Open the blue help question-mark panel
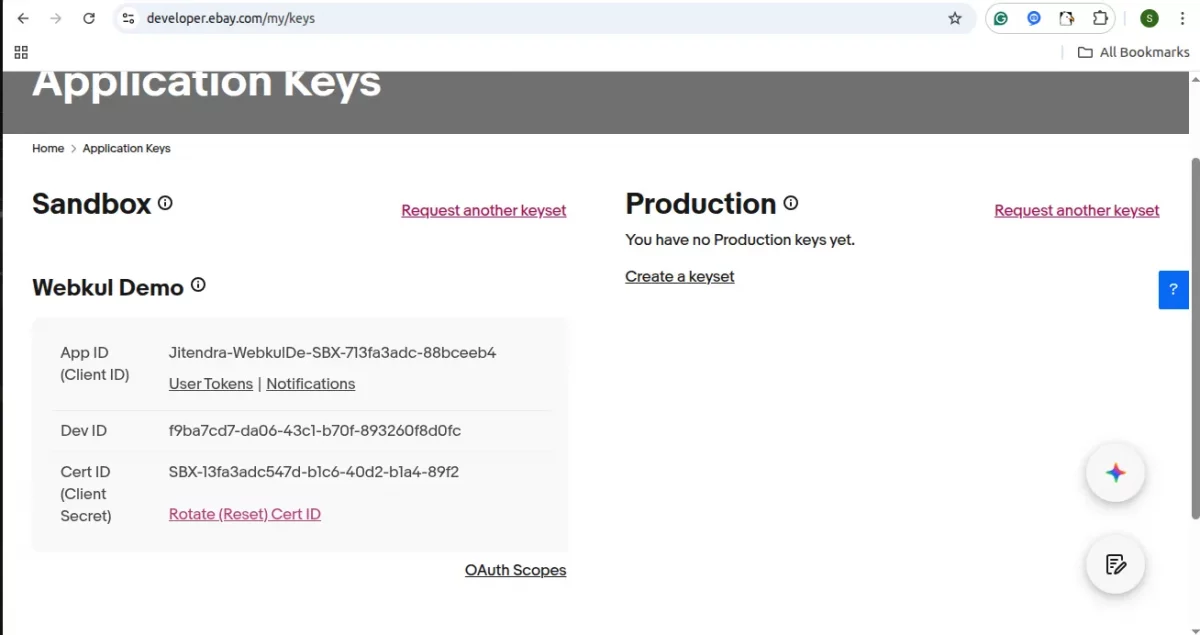 point(1173,289)
